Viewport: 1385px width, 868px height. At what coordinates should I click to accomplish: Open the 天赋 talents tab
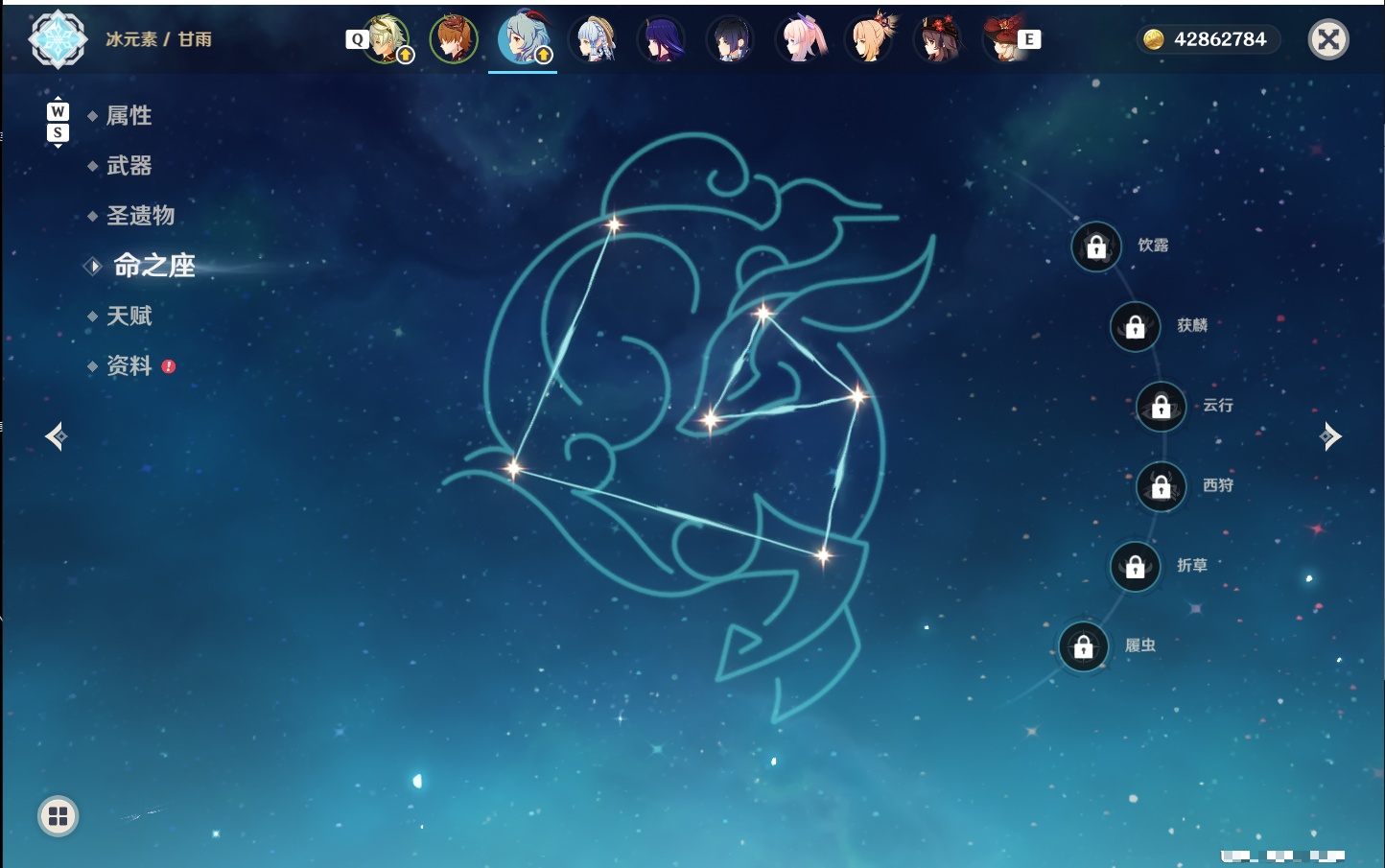(x=129, y=316)
